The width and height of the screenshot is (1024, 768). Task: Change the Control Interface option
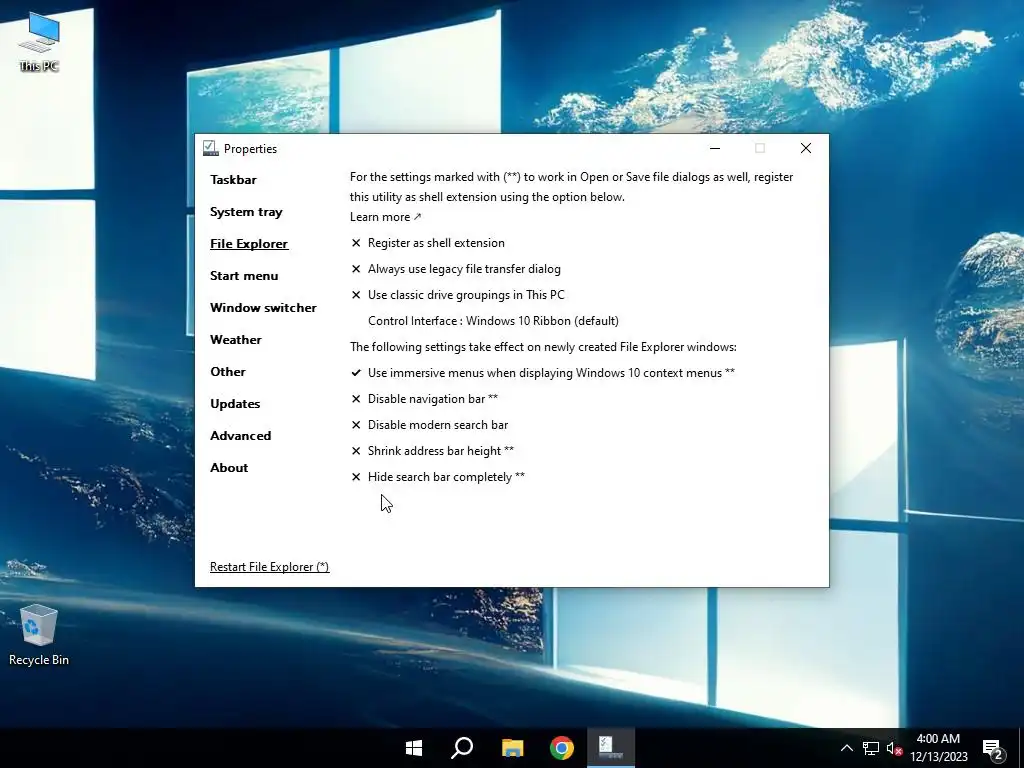493,321
